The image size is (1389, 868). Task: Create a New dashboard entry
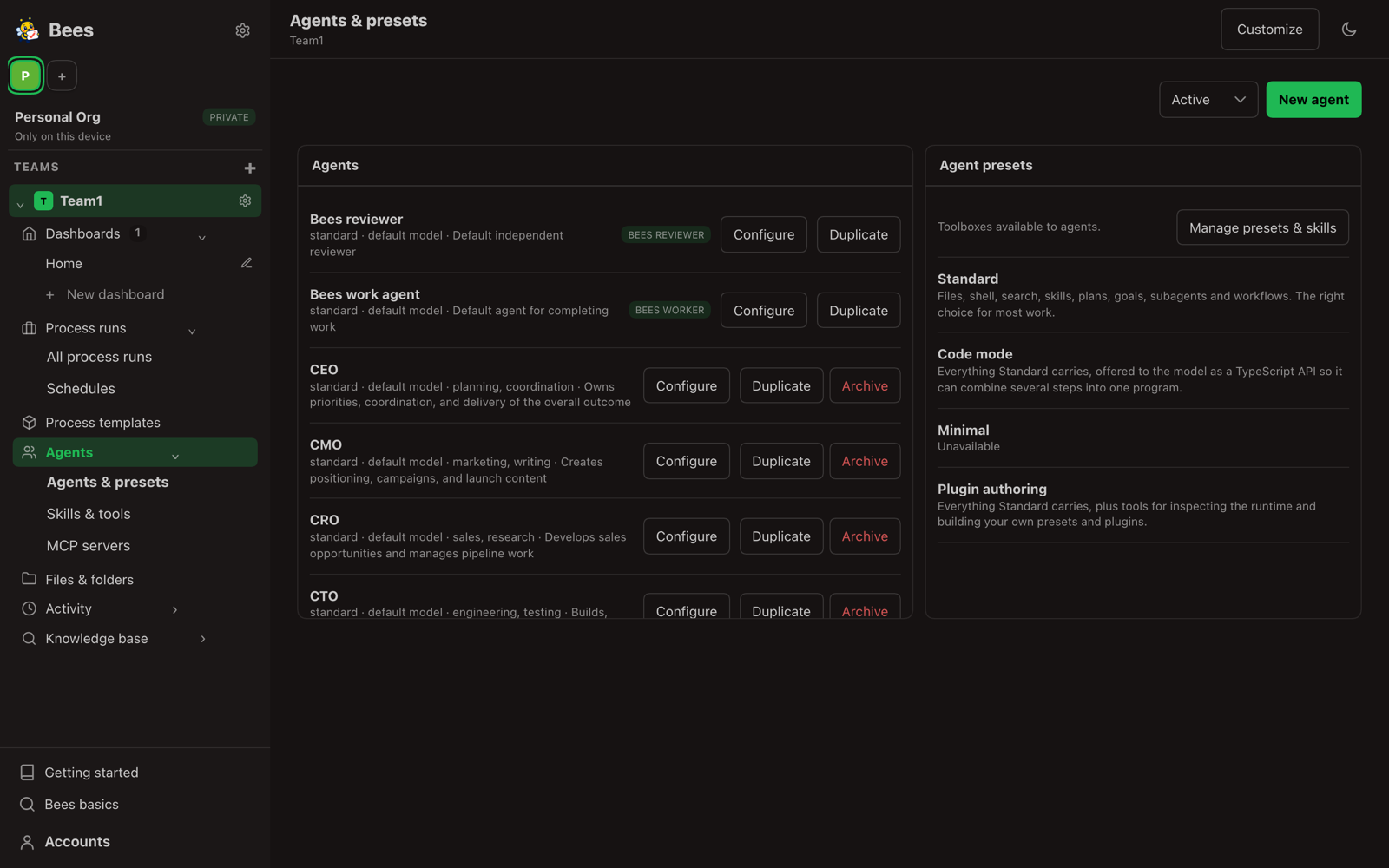click(105, 294)
